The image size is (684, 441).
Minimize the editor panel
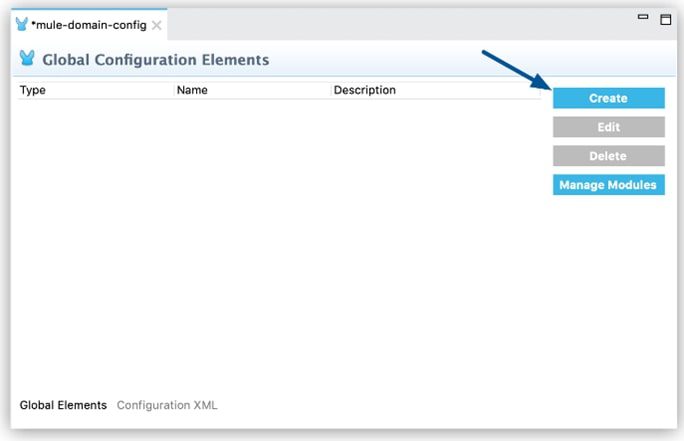pos(643,17)
